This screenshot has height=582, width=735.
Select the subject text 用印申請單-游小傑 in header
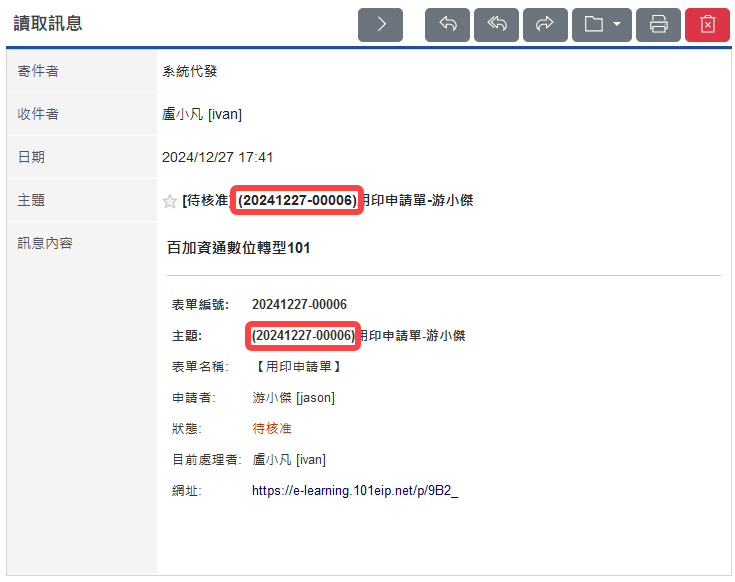coord(417,201)
